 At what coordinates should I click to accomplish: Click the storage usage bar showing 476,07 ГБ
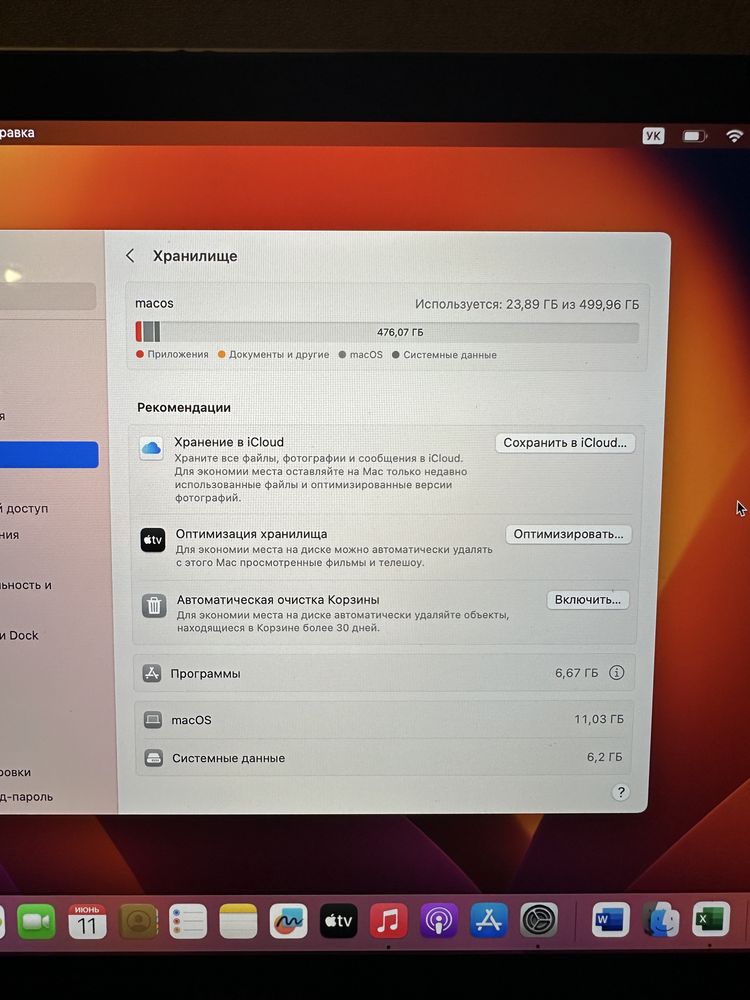[x=387, y=332]
